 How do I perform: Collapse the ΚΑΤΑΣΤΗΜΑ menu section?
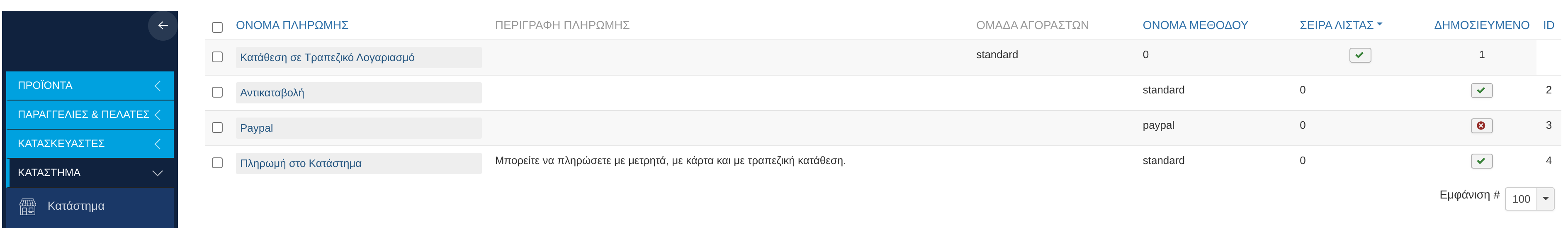tap(90, 172)
